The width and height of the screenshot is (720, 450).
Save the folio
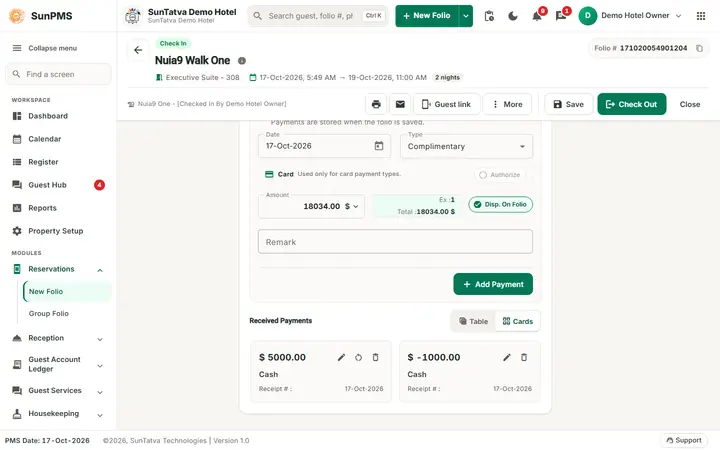click(x=568, y=104)
